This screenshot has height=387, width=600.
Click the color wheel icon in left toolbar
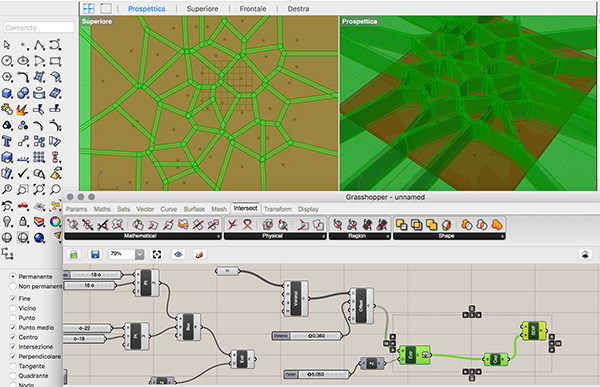tap(55, 222)
